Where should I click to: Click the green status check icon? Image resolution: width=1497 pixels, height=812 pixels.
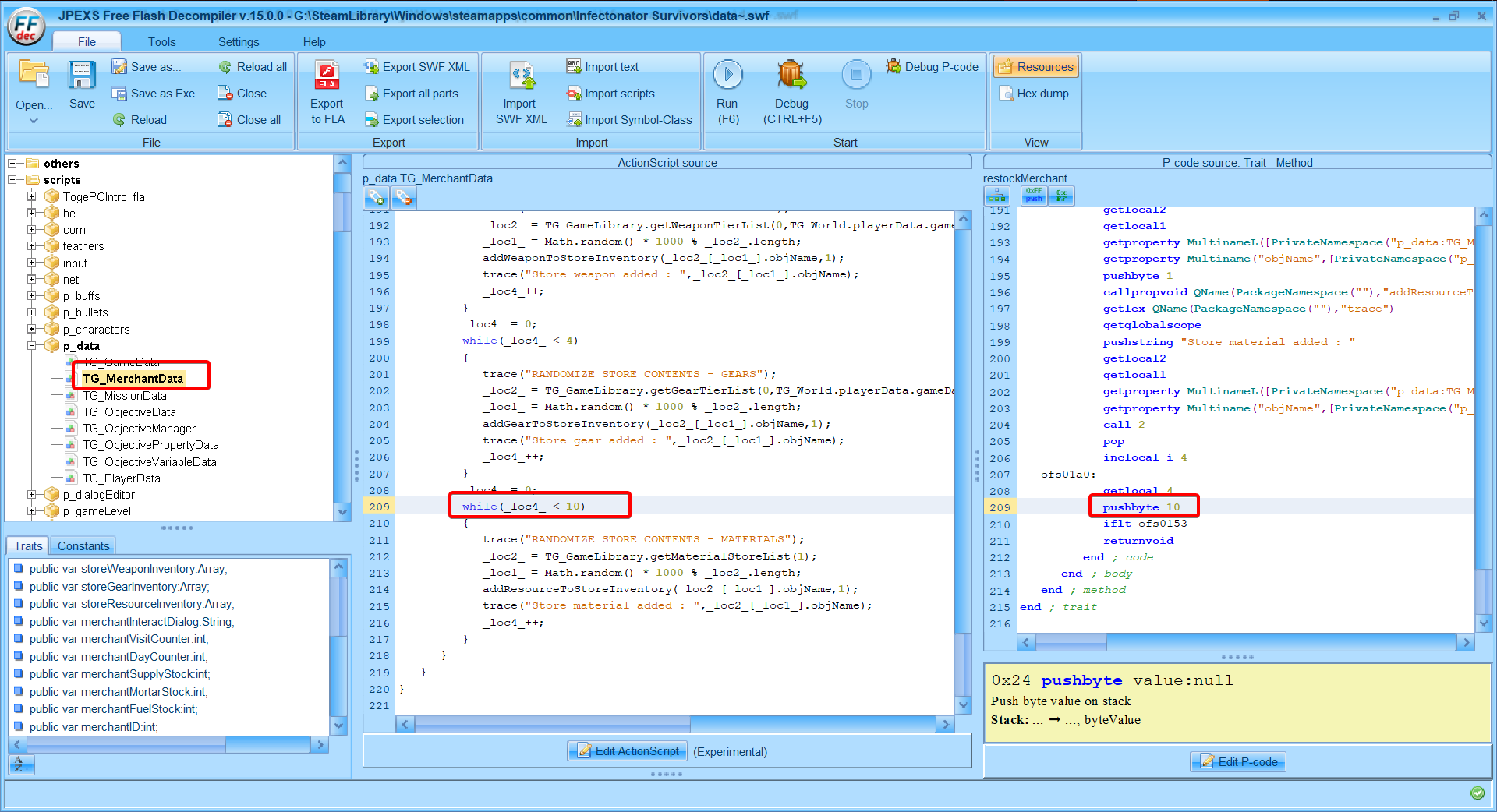tap(1478, 793)
